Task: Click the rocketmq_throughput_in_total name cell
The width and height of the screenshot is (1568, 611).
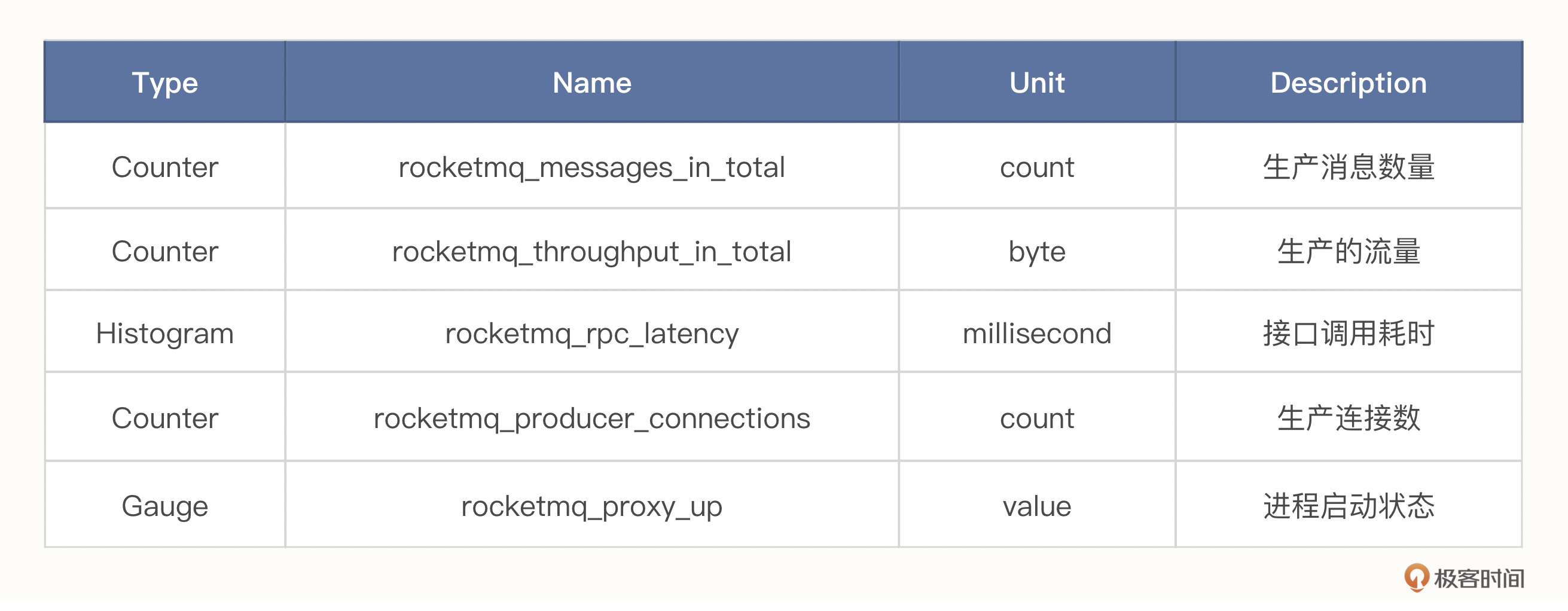Action: click(591, 251)
